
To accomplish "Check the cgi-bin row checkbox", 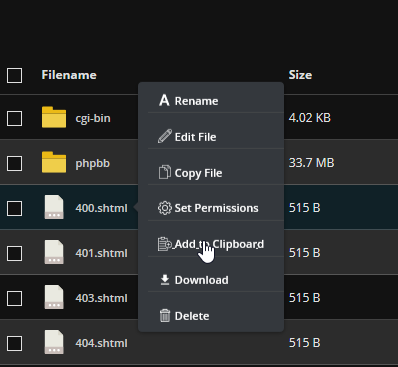I will [15, 118].
